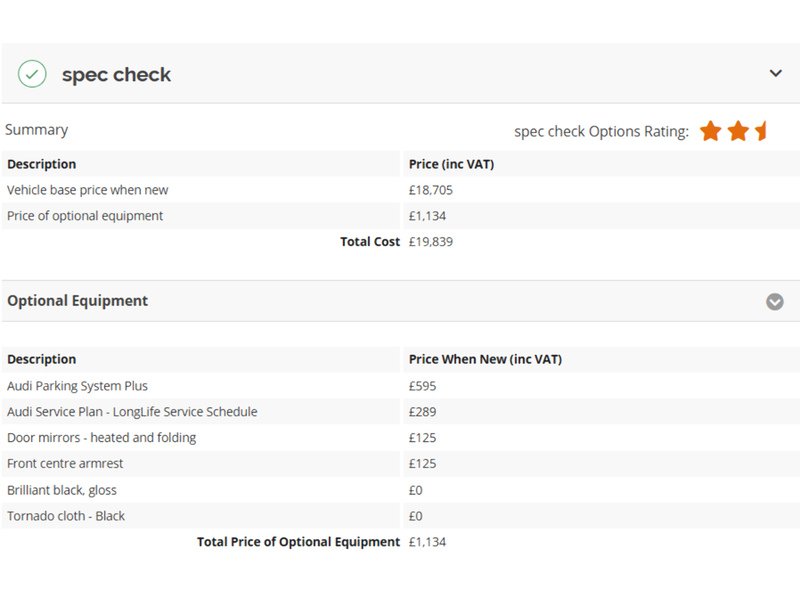Select the Tornado cloth - Black entry
Viewport: 800px width, 600px height.
click(66, 516)
